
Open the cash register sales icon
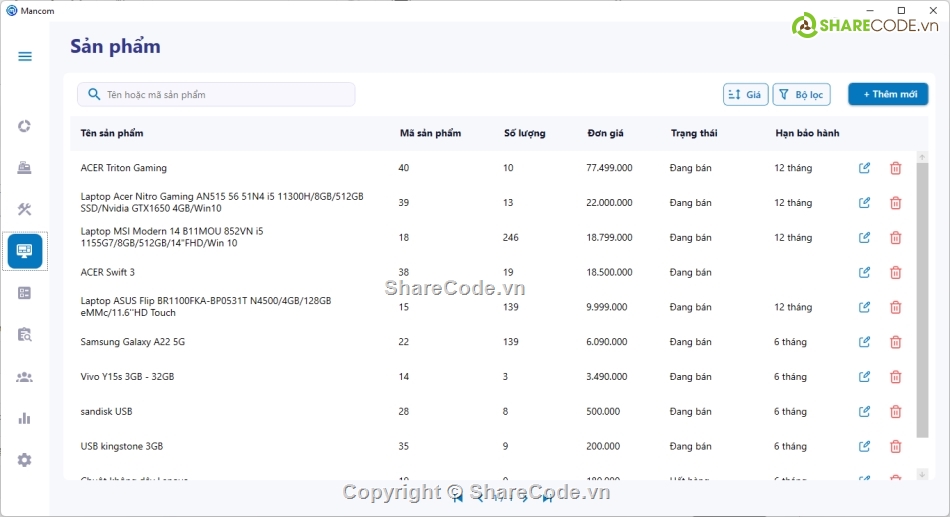pos(25,168)
